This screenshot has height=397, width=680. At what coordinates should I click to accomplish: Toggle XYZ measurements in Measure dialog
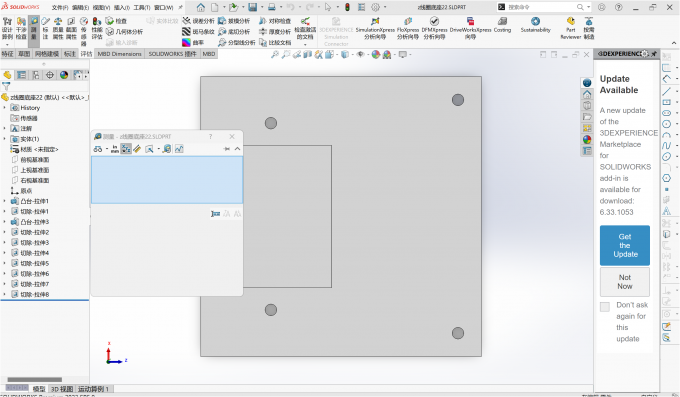[x=126, y=149]
